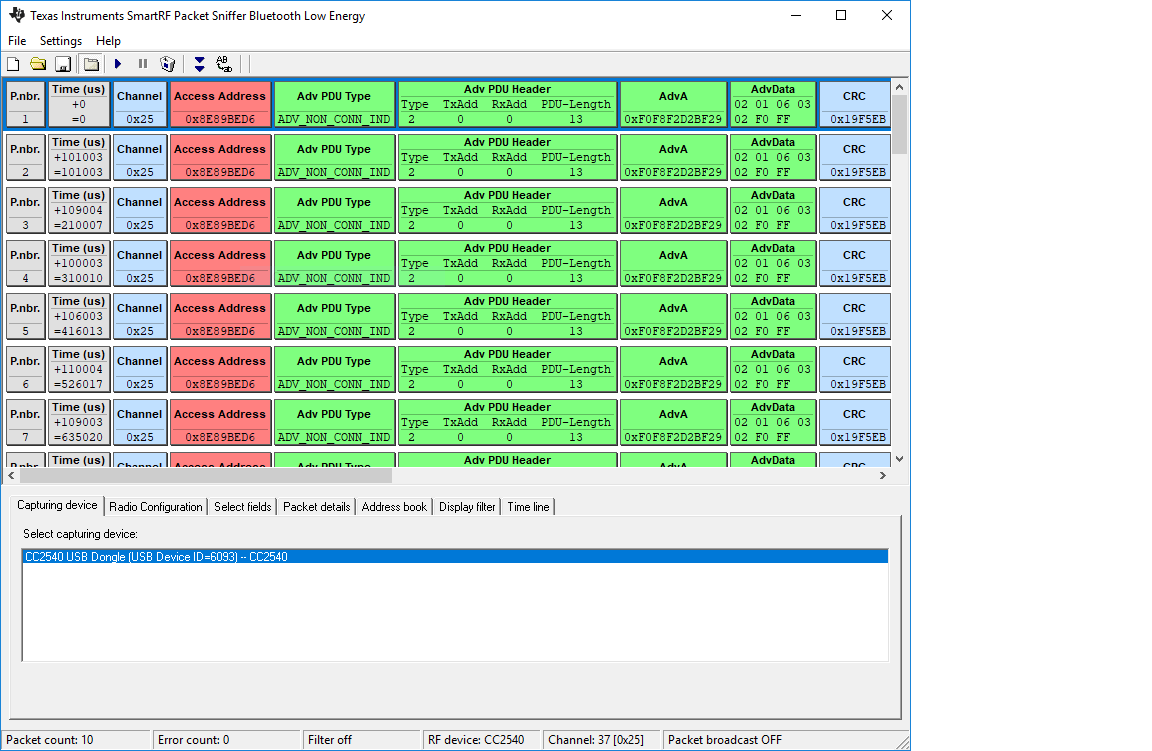1152x751 pixels.
Task: Click the Time cell showing =635020
Action: coord(79,422)
